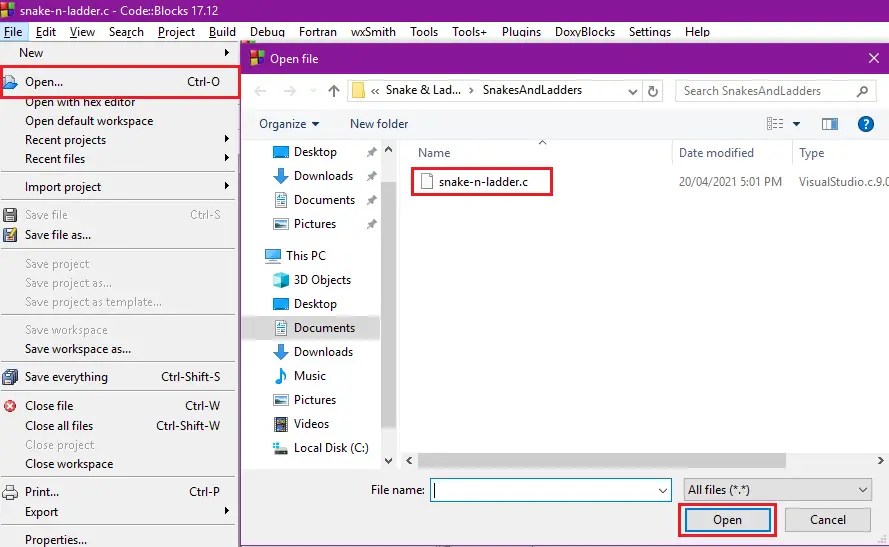Click the New folder button
Viewport: 889px width, 547px height.
tap(379, 124)
